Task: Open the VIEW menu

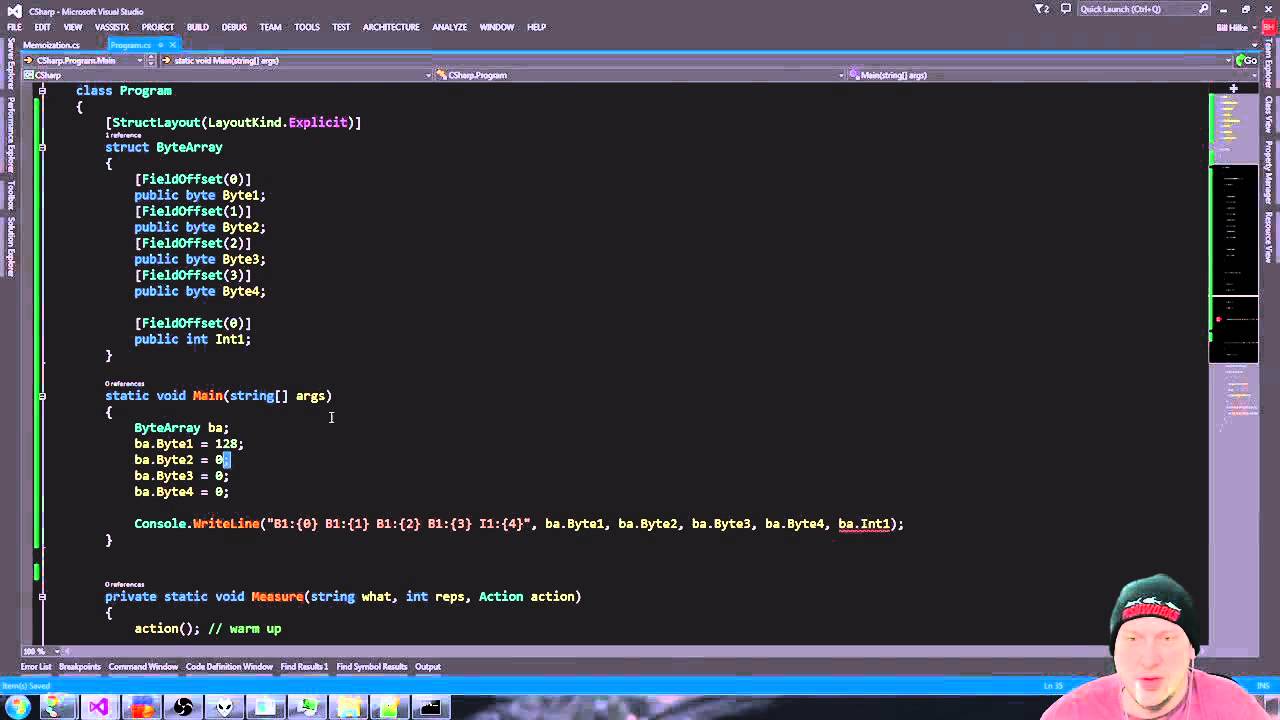Action: click(x=73, y=27)
